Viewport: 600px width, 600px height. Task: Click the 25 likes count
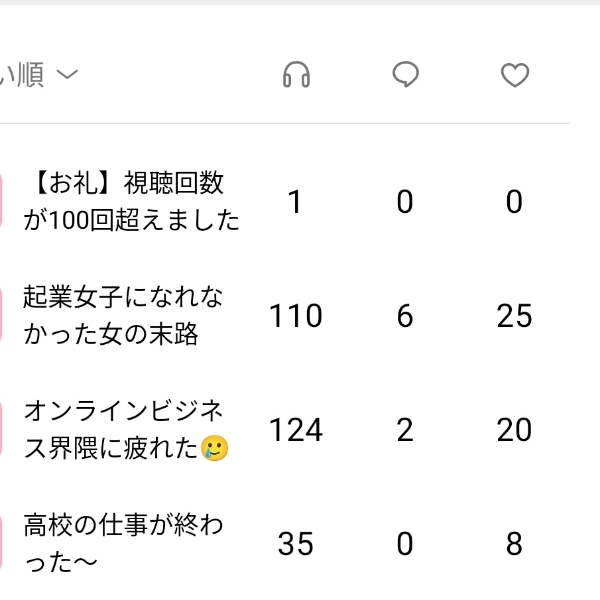[514, 316]
